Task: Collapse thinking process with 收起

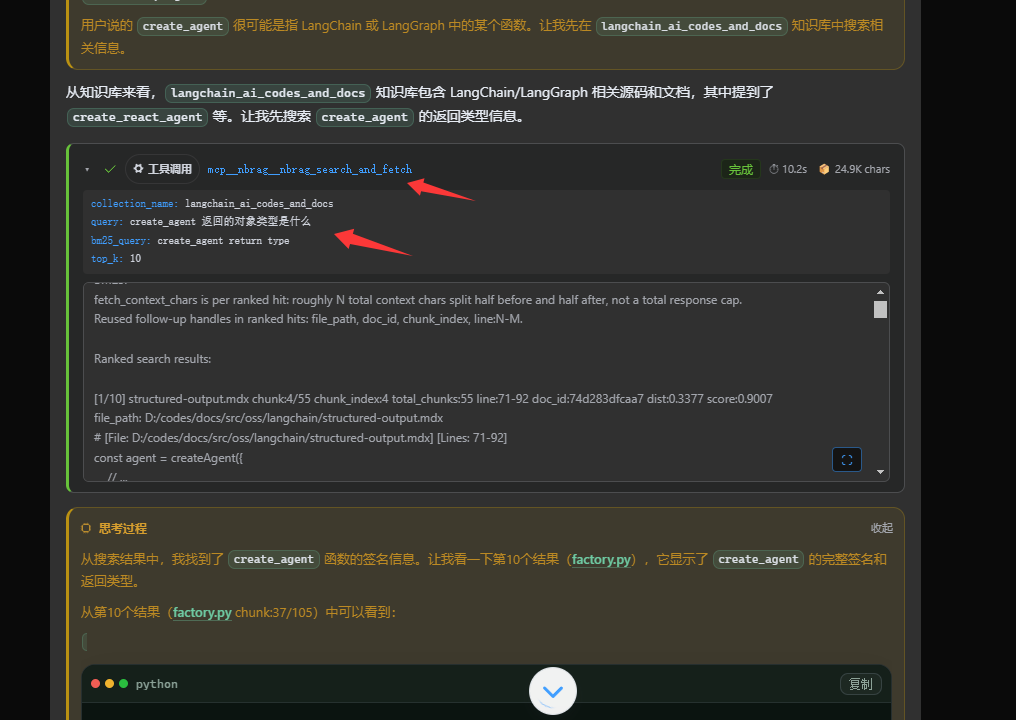Action: point(881,528)
